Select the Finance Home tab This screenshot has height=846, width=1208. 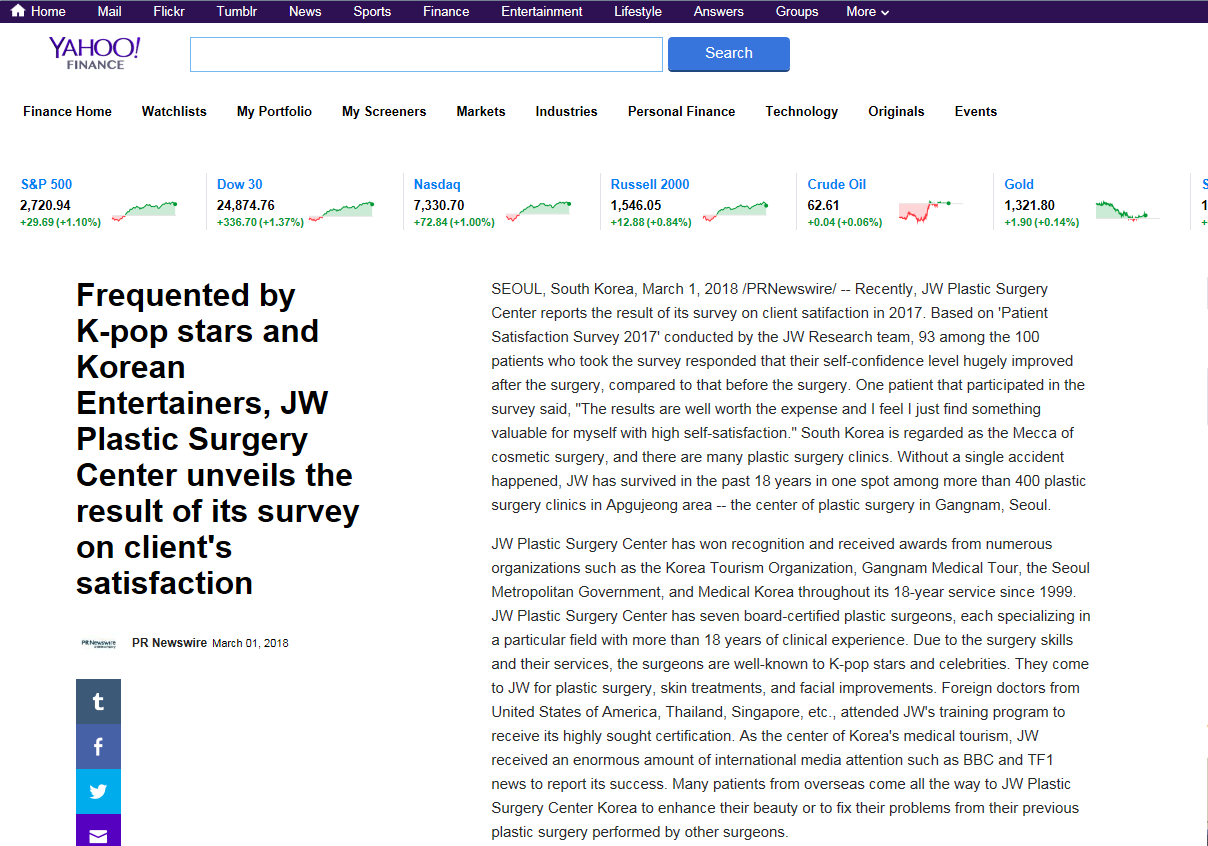click(x=67, y=111)
